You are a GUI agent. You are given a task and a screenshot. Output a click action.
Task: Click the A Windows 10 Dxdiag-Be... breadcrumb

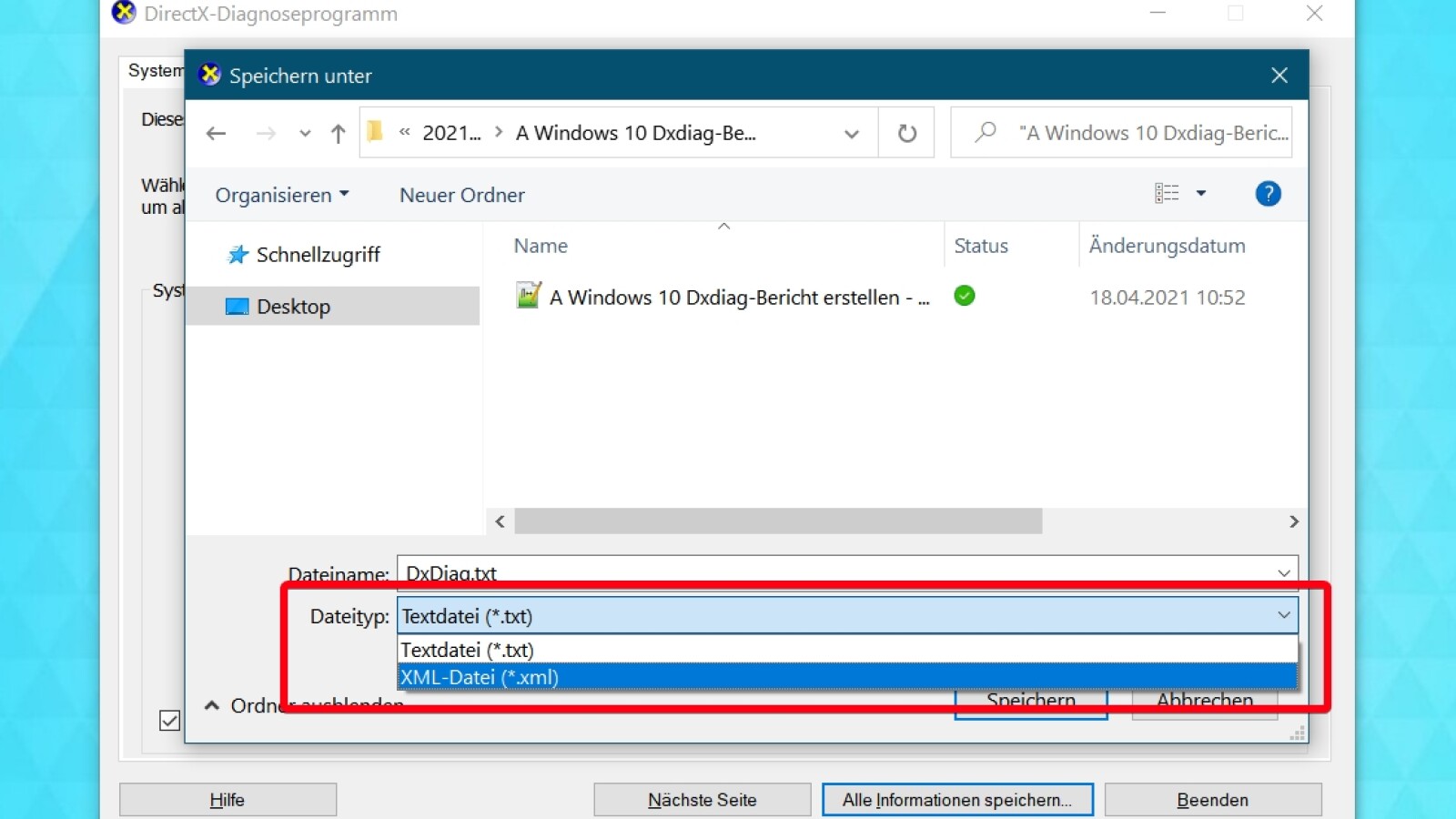(x=635, y=133)
